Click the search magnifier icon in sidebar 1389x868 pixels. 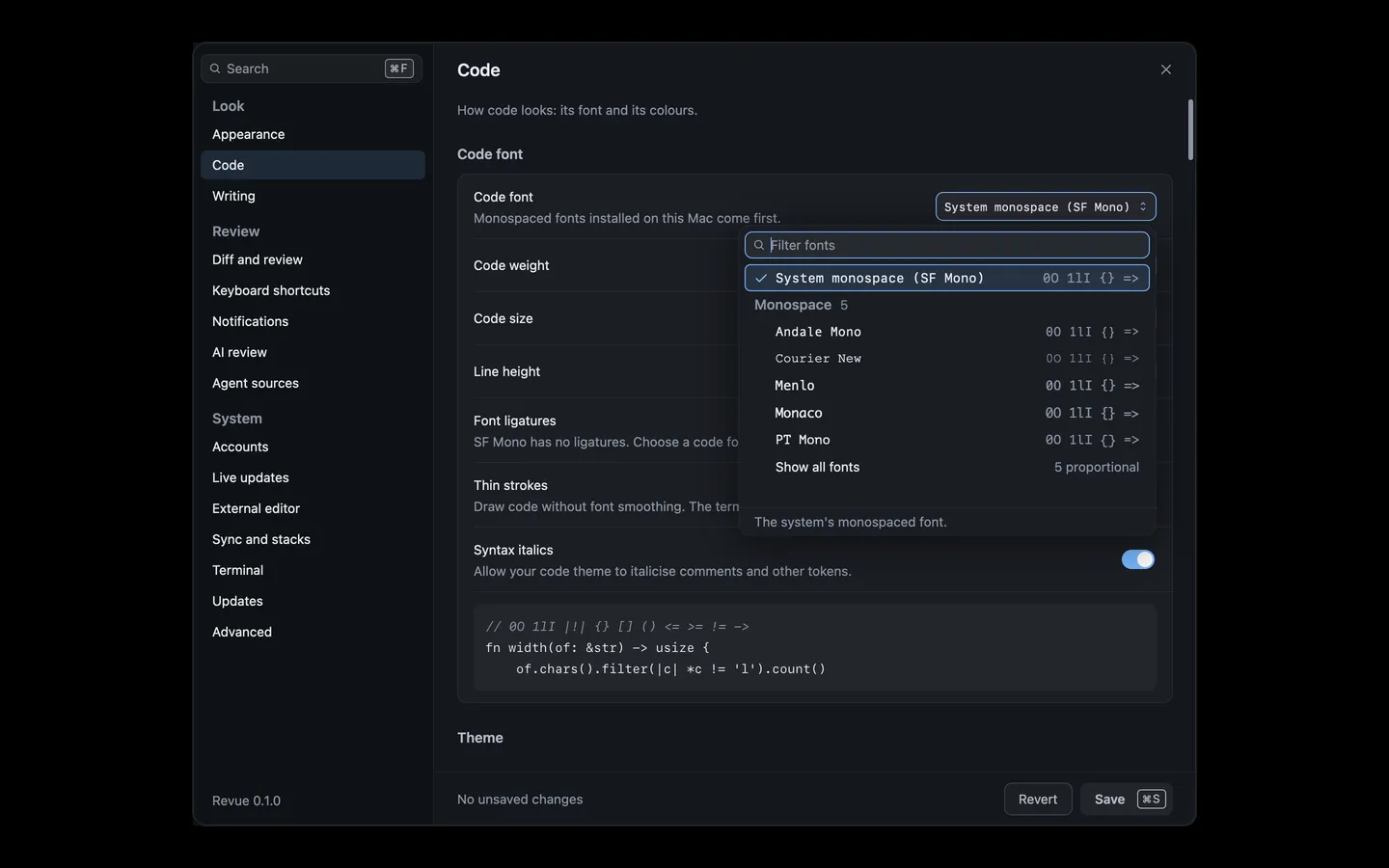[215, 68]
